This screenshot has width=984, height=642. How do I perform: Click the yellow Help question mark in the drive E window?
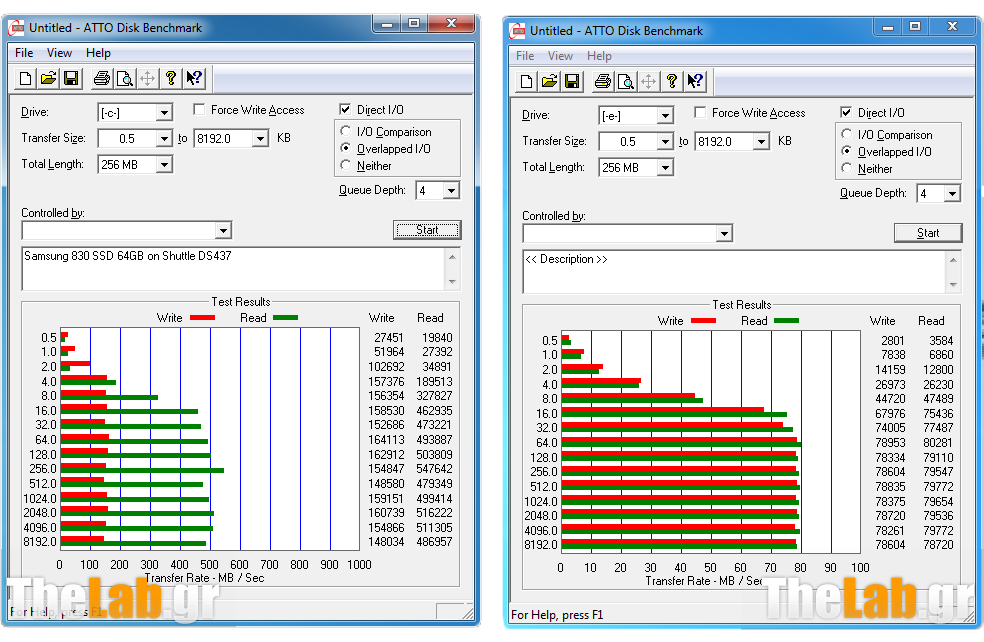tap(671, 81)
